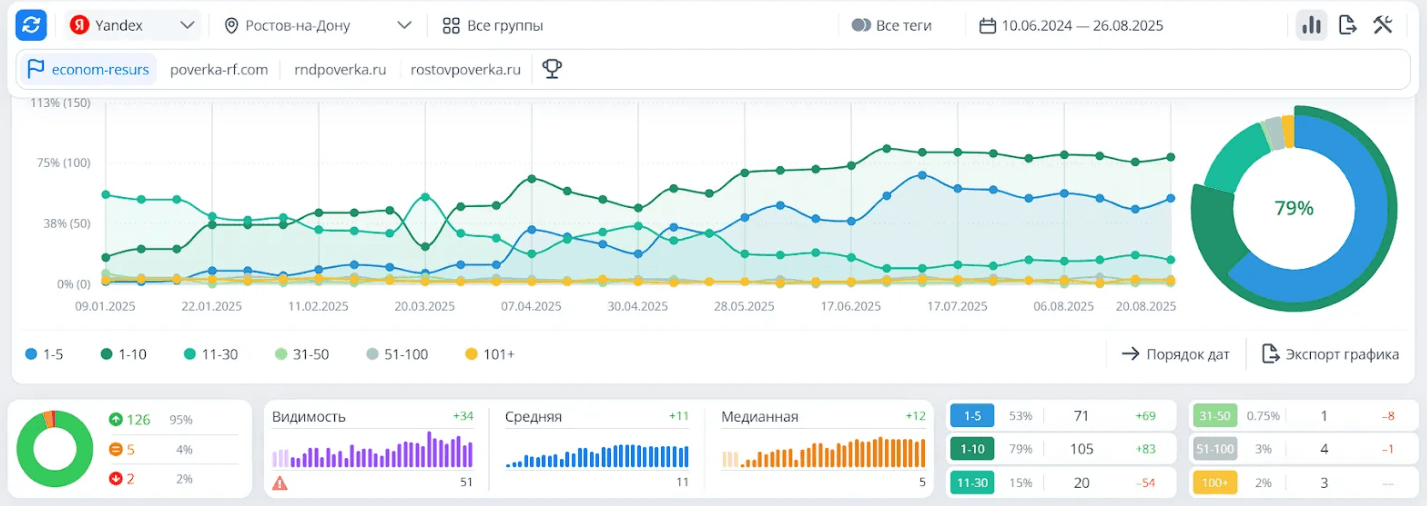Click the green up-arrow improved positions icon
The height and width of the screenshot is (506, 1427).
[115, 420]
